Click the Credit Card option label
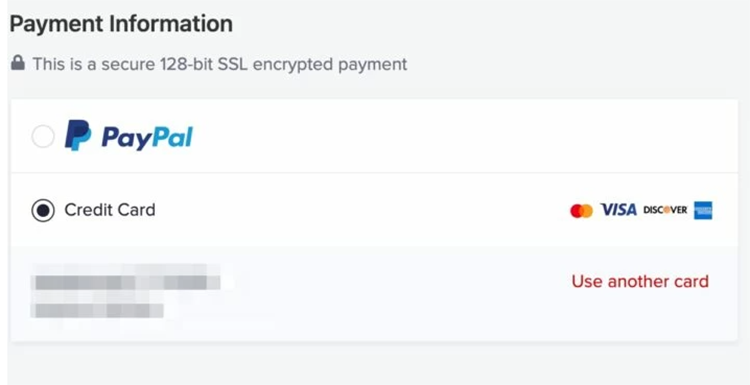The width and height of the screenshot is (750, 385). [110, 210]
